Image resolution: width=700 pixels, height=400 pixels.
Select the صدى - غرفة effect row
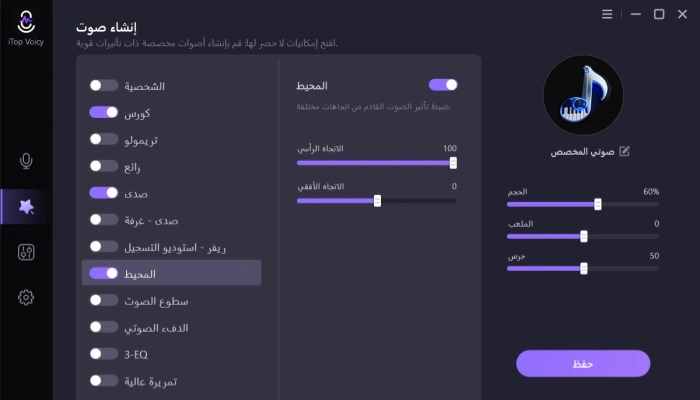(x=170, y=220)
